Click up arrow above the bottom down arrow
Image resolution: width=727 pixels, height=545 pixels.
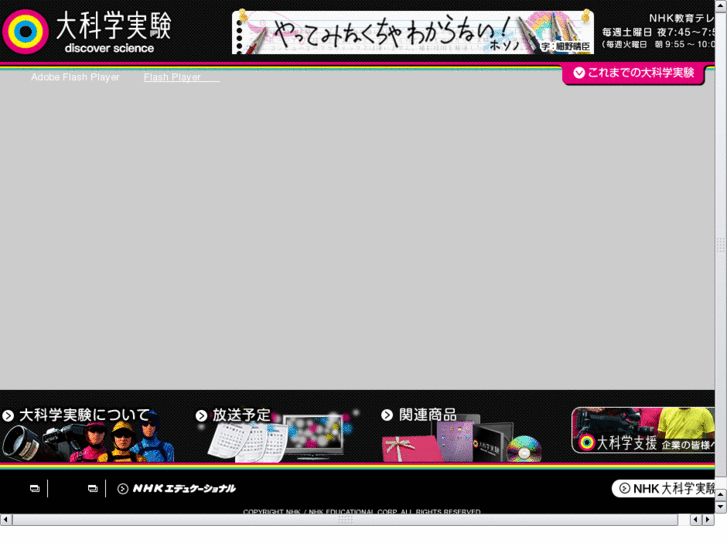(x=721, y=495)
